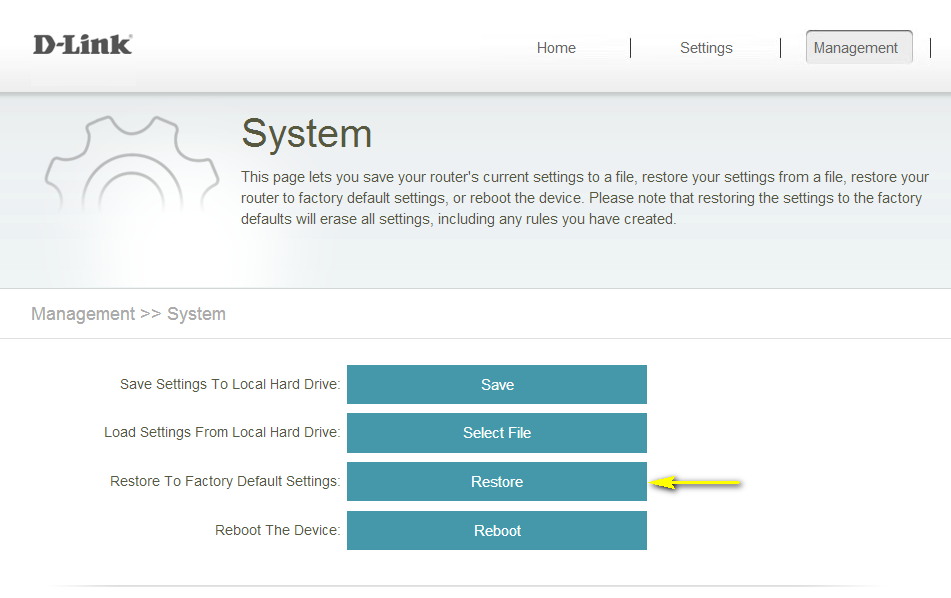951x598 pixels.
Task: Click the page description paragraph text
Action: point(585,198)
